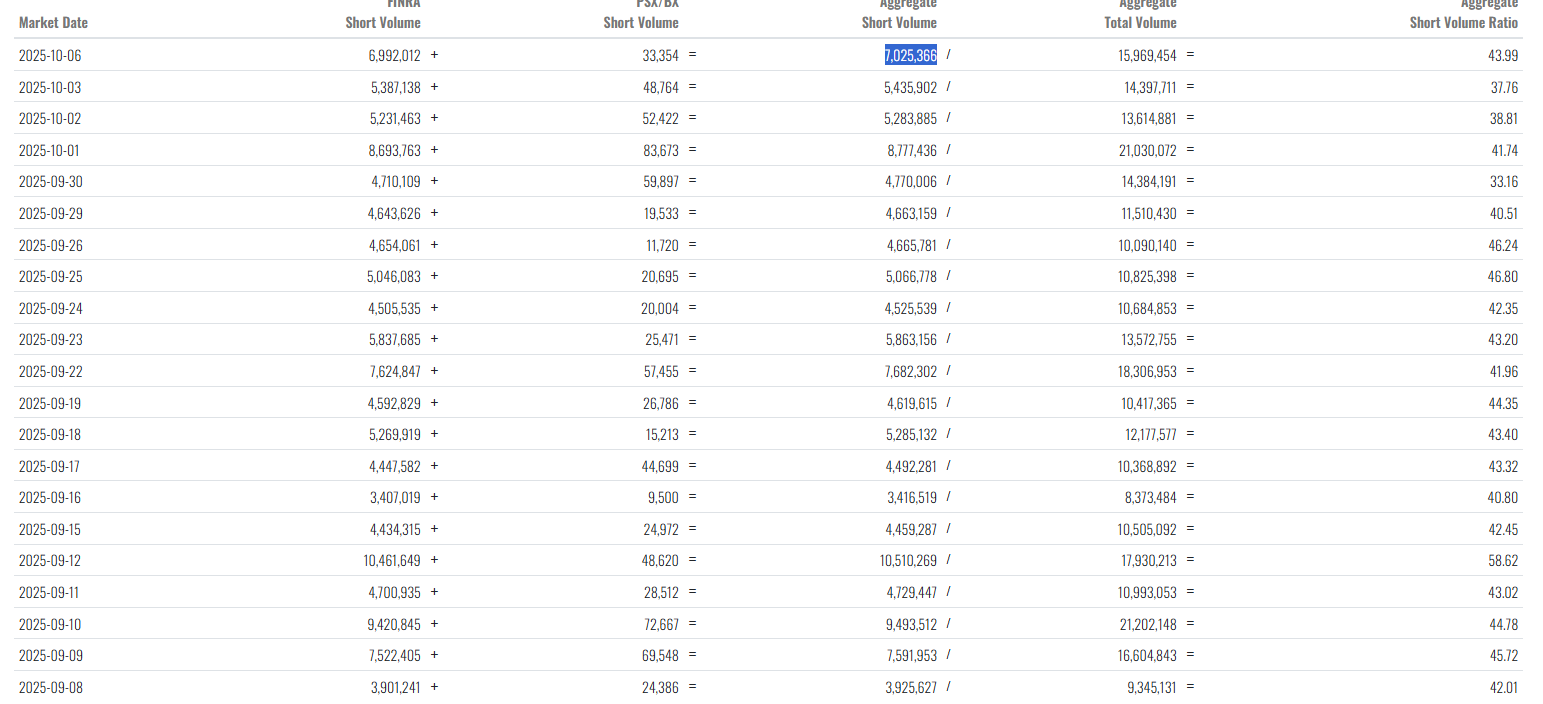Click the date 2025-09-24
This screenshot has width=1543, height=704.
[50, 309]
